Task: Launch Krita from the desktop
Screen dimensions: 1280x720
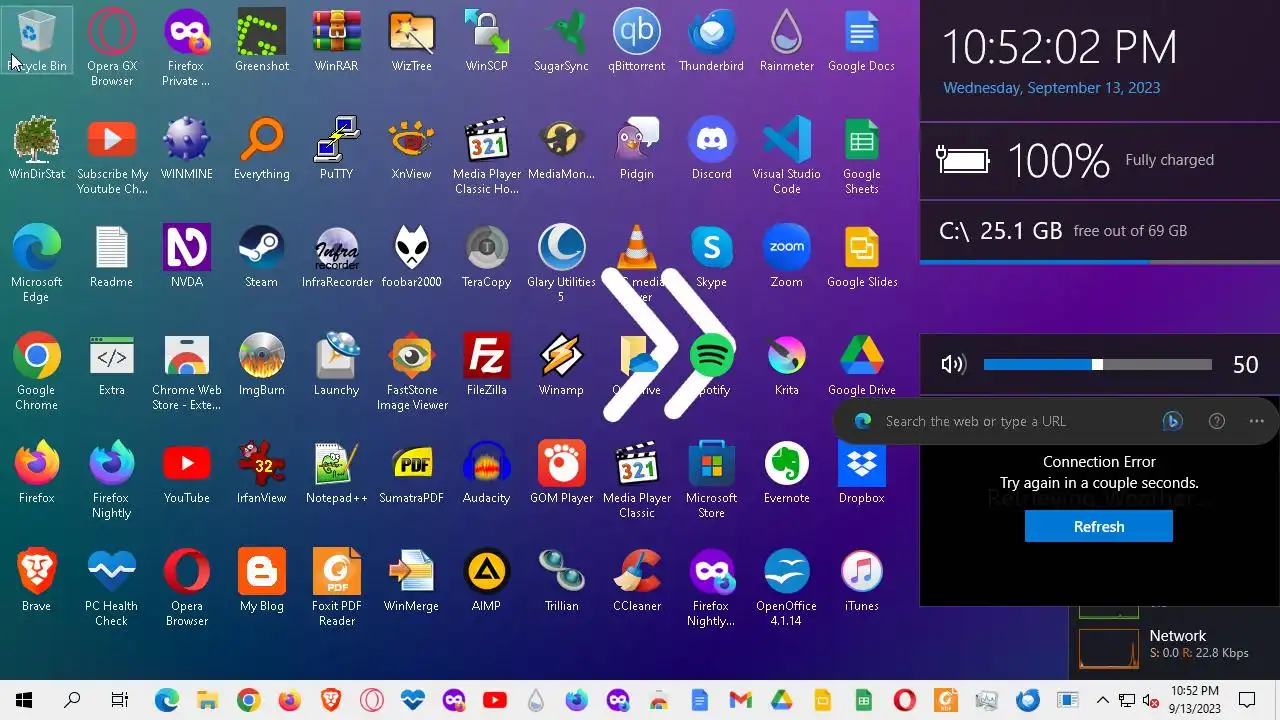Action: tap(787, 365)
